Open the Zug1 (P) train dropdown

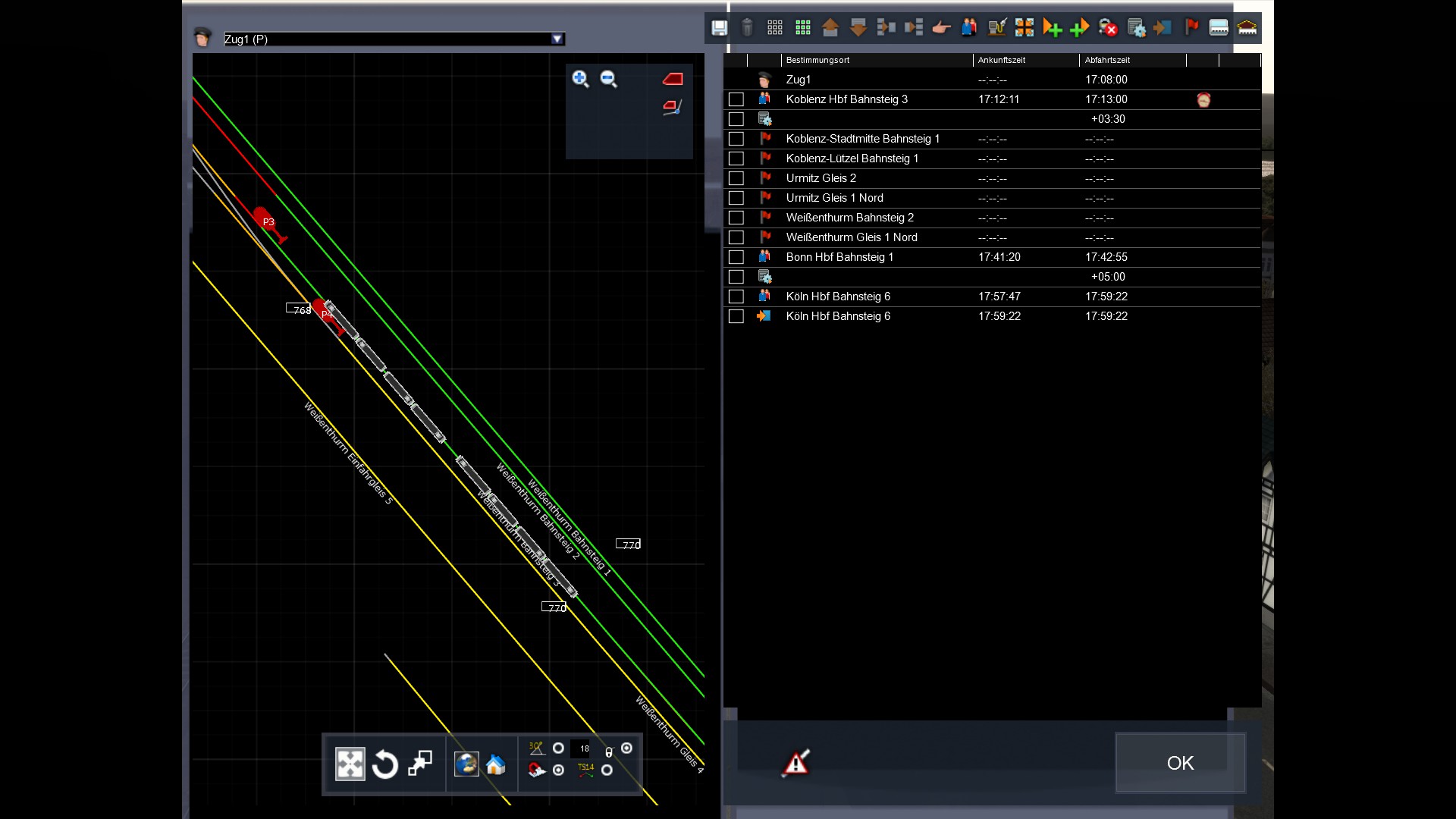tap(557, 39)
